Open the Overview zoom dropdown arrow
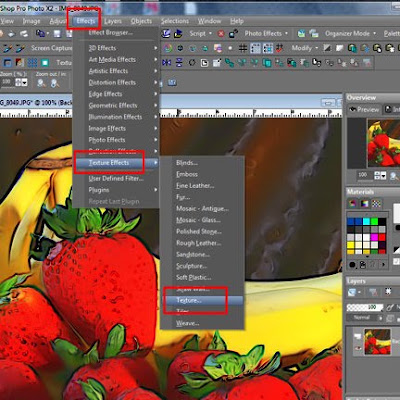 point(383,176)
